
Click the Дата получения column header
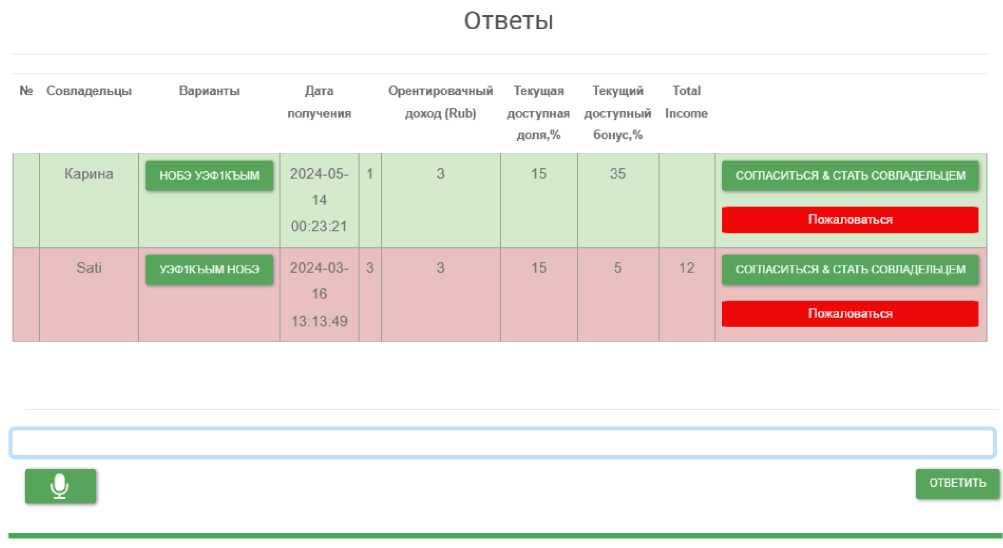pos(319,102)
